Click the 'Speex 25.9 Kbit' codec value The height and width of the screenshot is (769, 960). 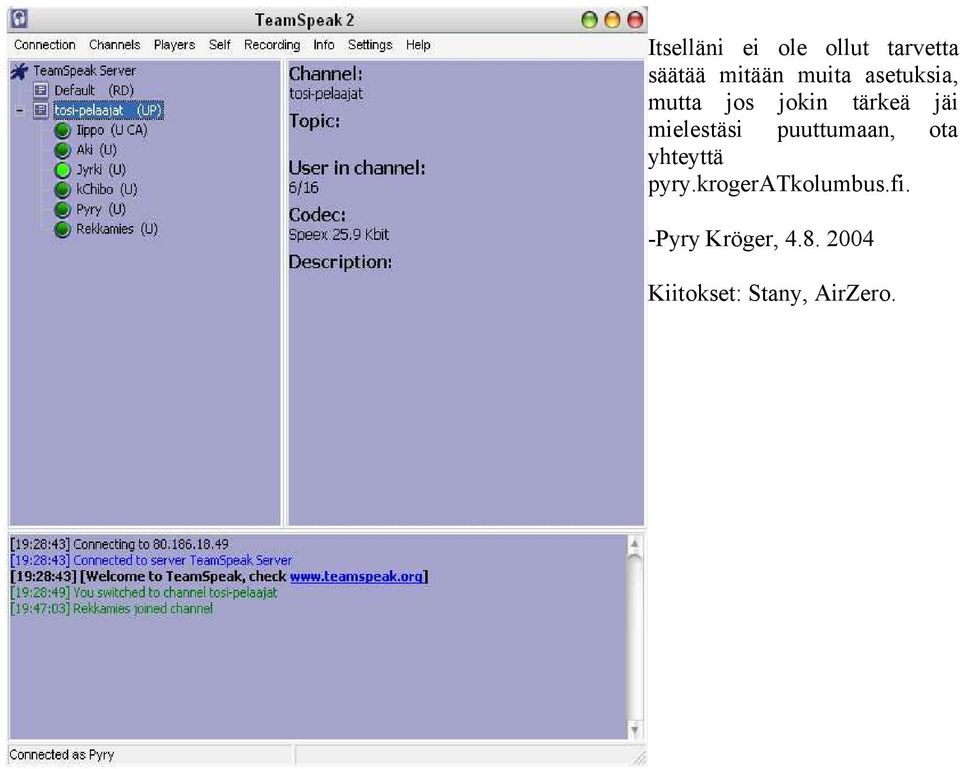pos(339,234)
